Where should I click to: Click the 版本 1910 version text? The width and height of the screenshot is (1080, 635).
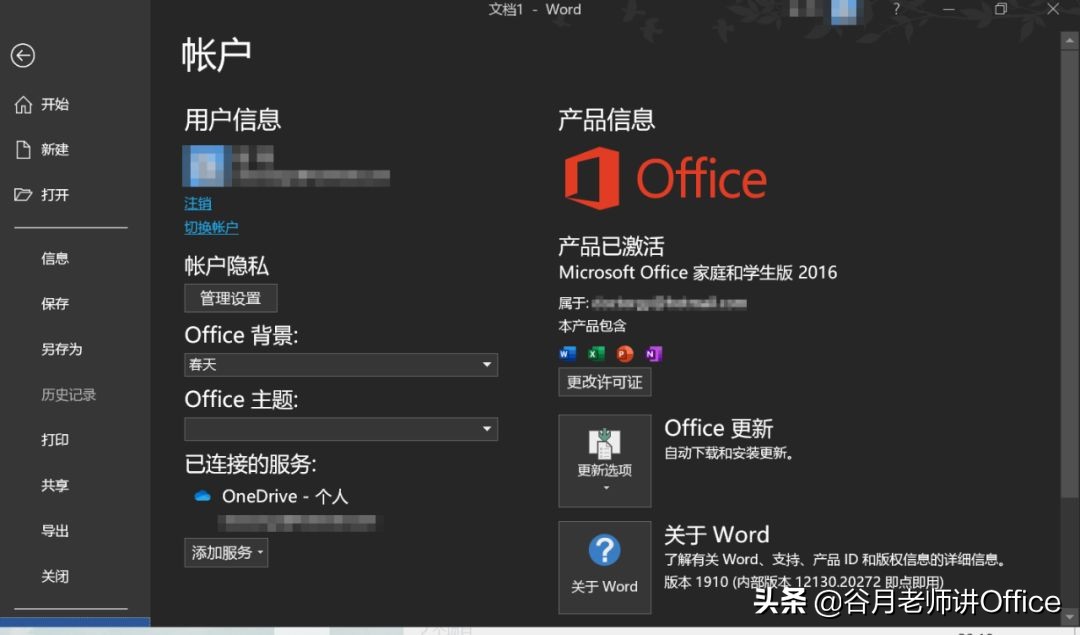[804, 582]
